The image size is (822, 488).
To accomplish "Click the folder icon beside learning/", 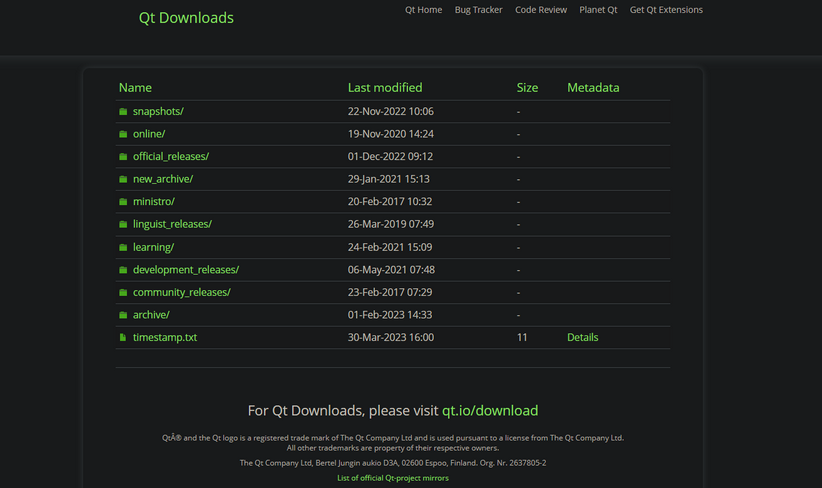I will tap(123, 247).
